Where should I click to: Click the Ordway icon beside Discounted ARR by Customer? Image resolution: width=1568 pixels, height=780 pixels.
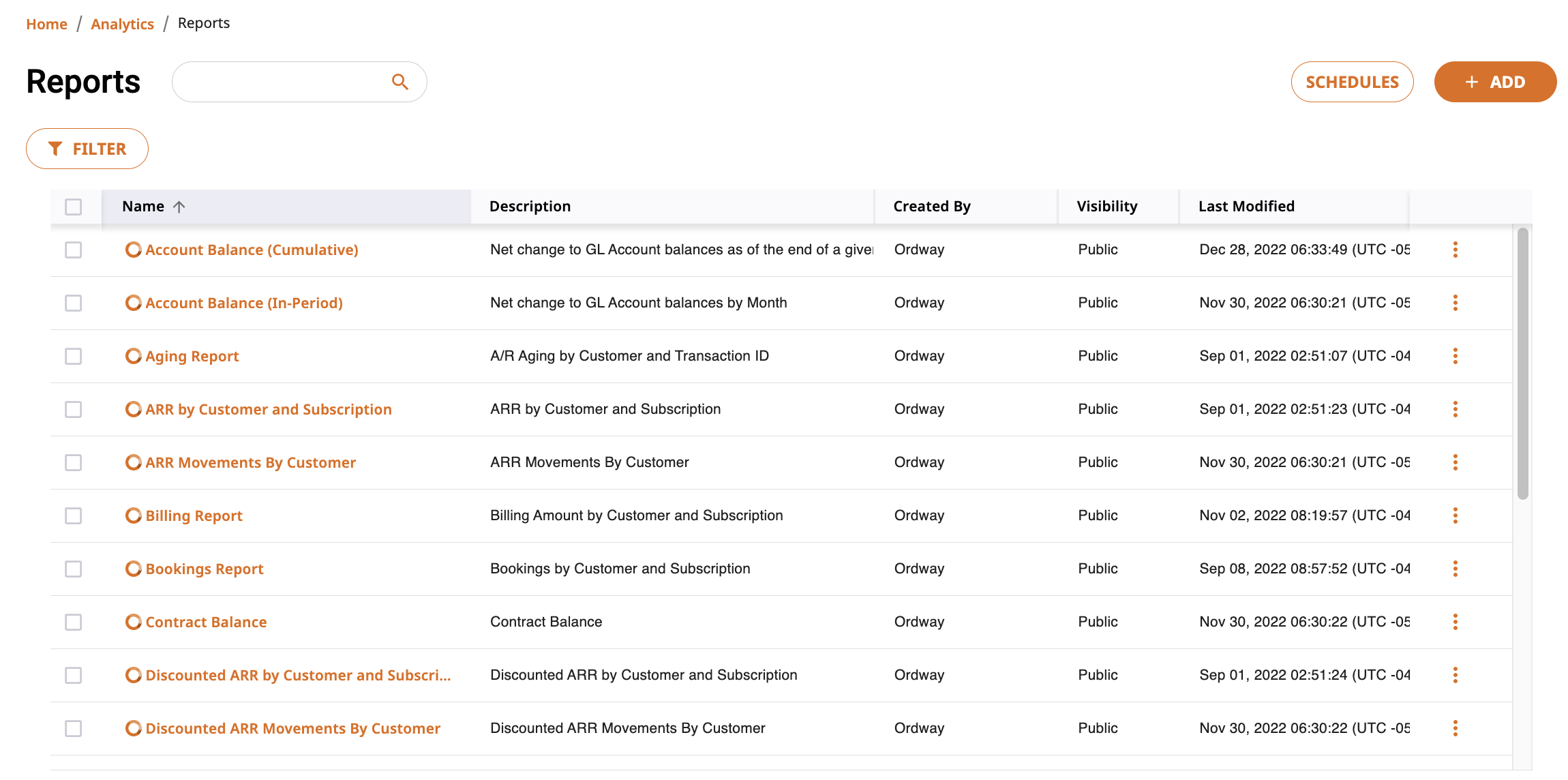pos(134,675)
